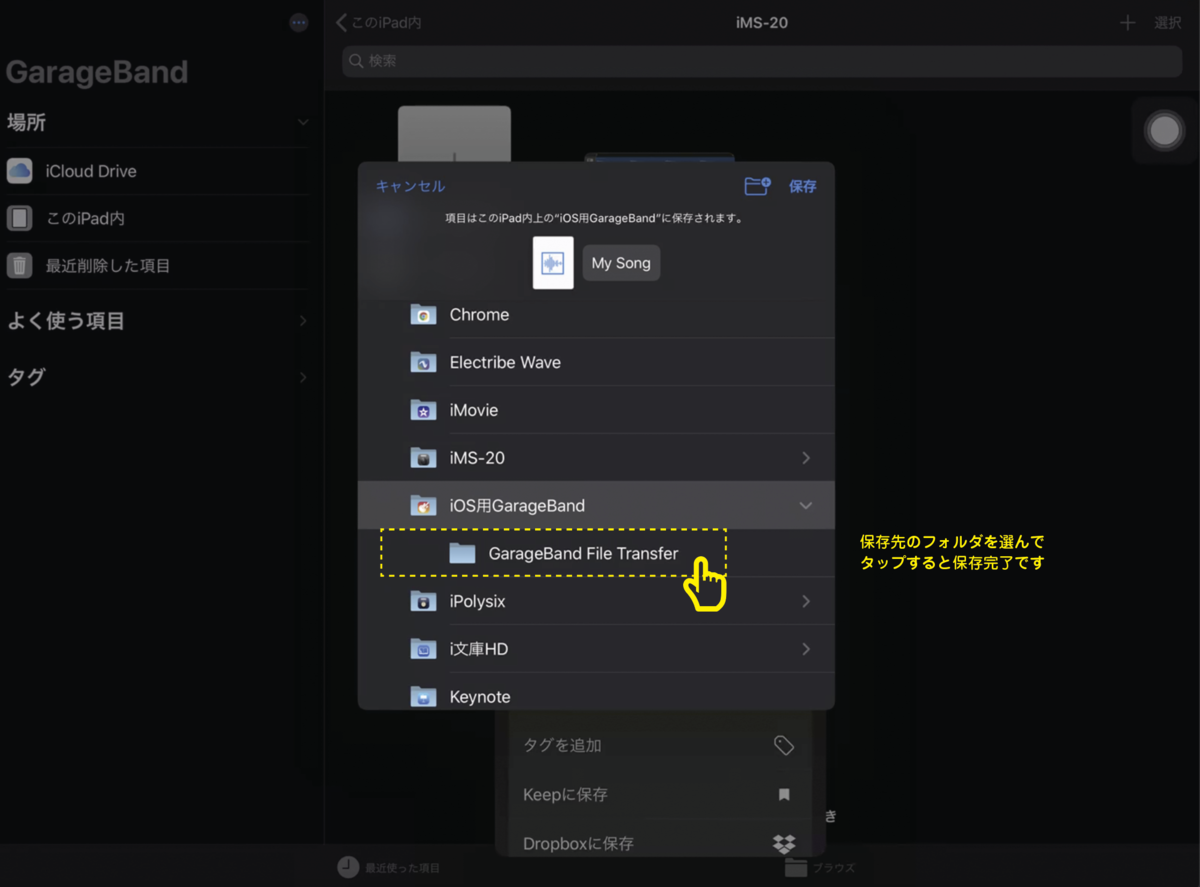Screen dimensions: 1200x887
Task: Expand the iMS-20 folder chevron
Action: 806,458
